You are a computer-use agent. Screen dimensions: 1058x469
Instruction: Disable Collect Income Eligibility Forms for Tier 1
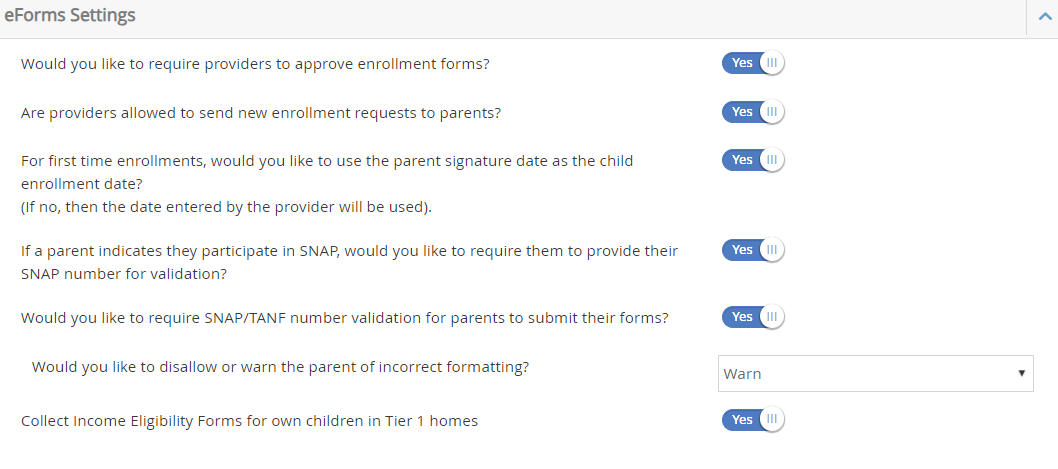[x=753, y=420]
